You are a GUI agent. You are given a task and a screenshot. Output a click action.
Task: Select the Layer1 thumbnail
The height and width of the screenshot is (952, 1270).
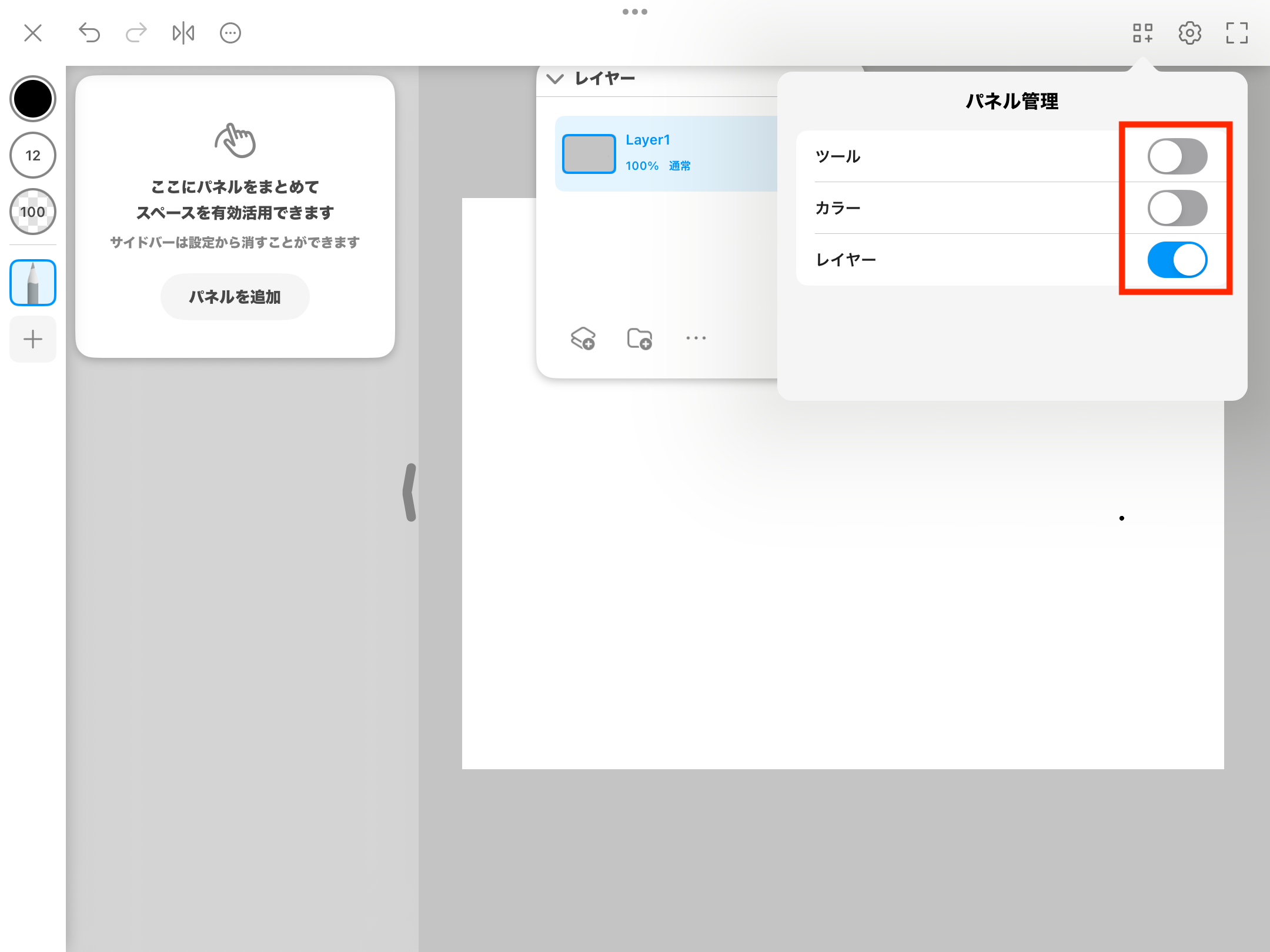(589, 154)
